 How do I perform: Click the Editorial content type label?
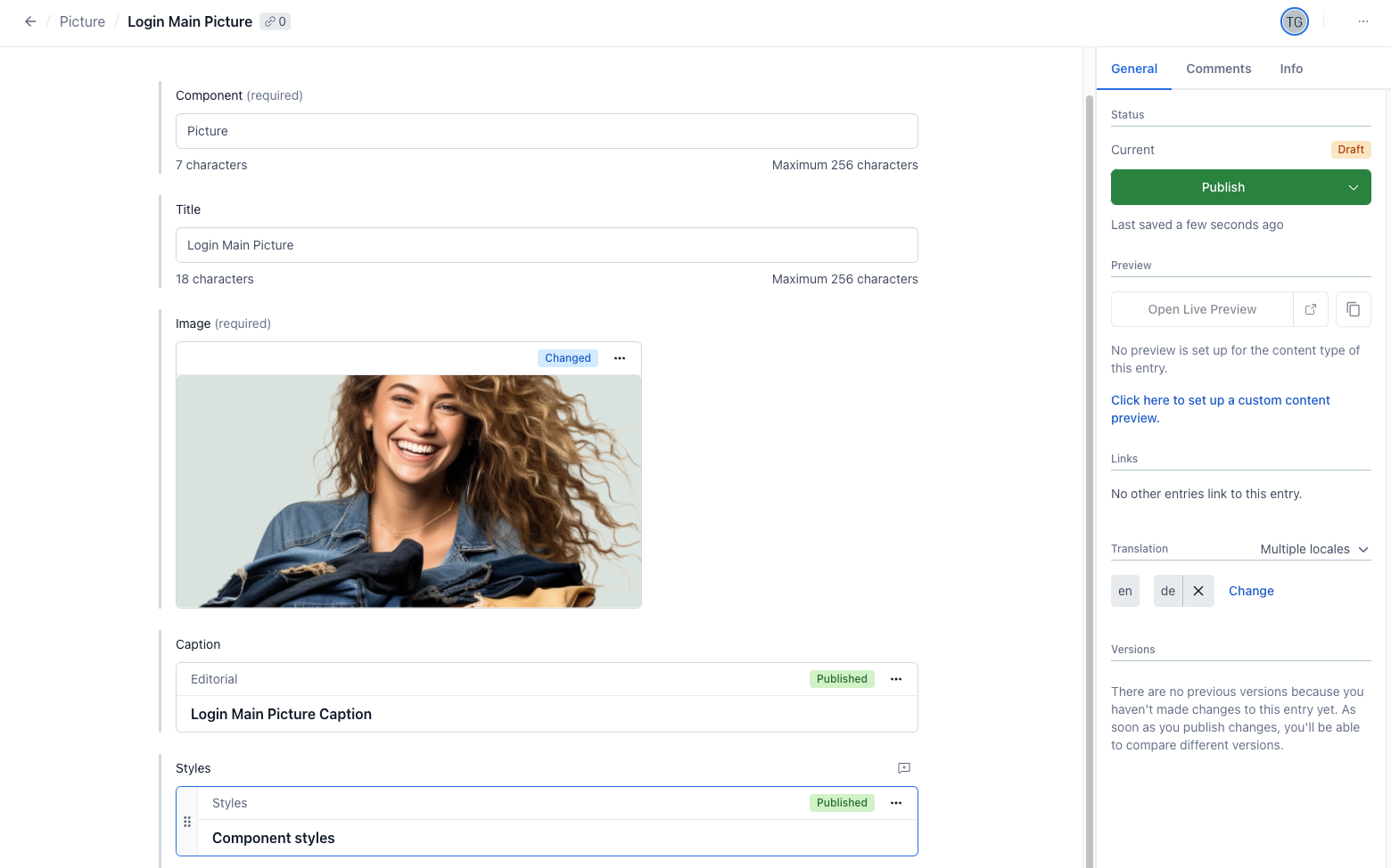point(214,679)
